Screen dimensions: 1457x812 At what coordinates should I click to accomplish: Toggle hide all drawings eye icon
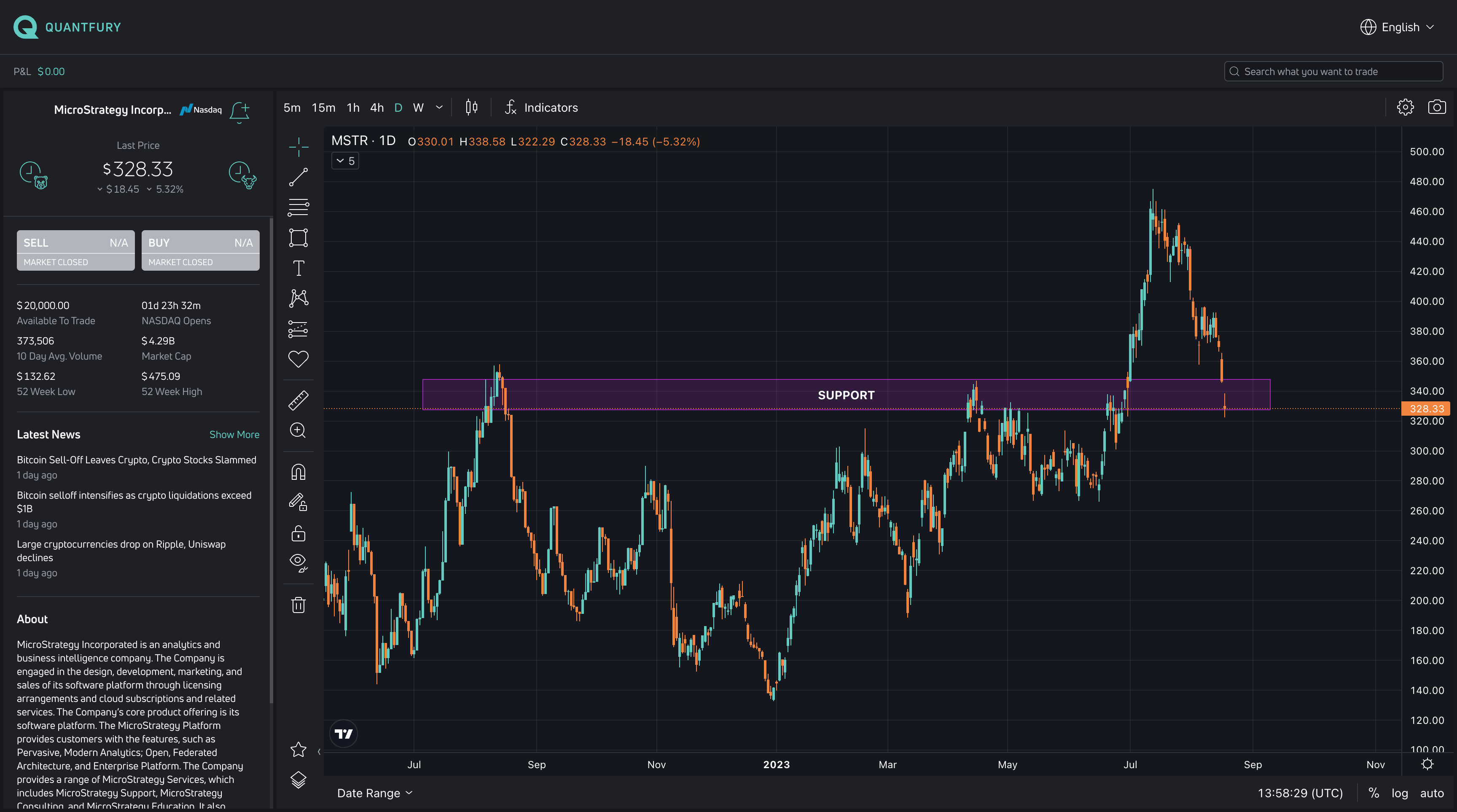pos(298,562)
